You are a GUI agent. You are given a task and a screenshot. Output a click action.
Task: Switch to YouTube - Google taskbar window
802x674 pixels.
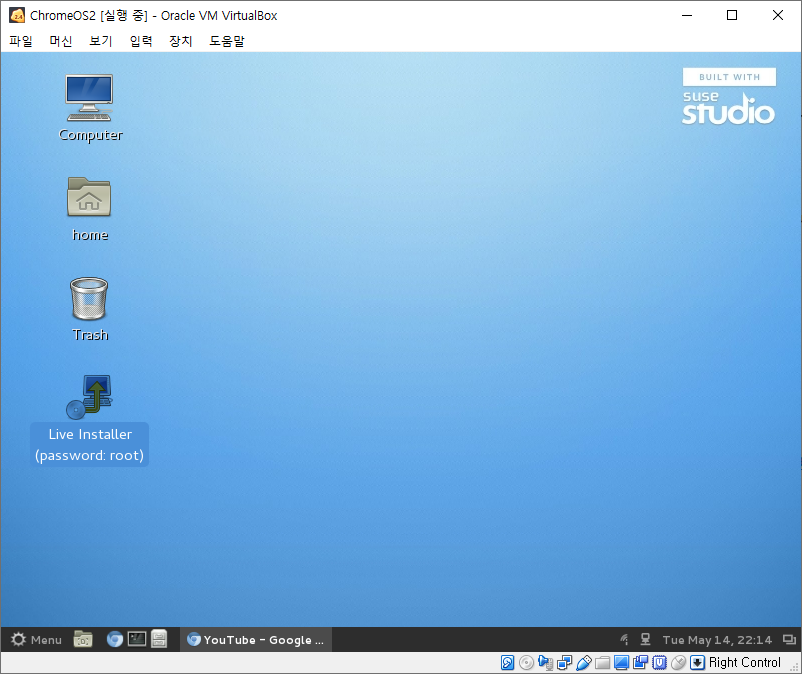click(256, 640)
